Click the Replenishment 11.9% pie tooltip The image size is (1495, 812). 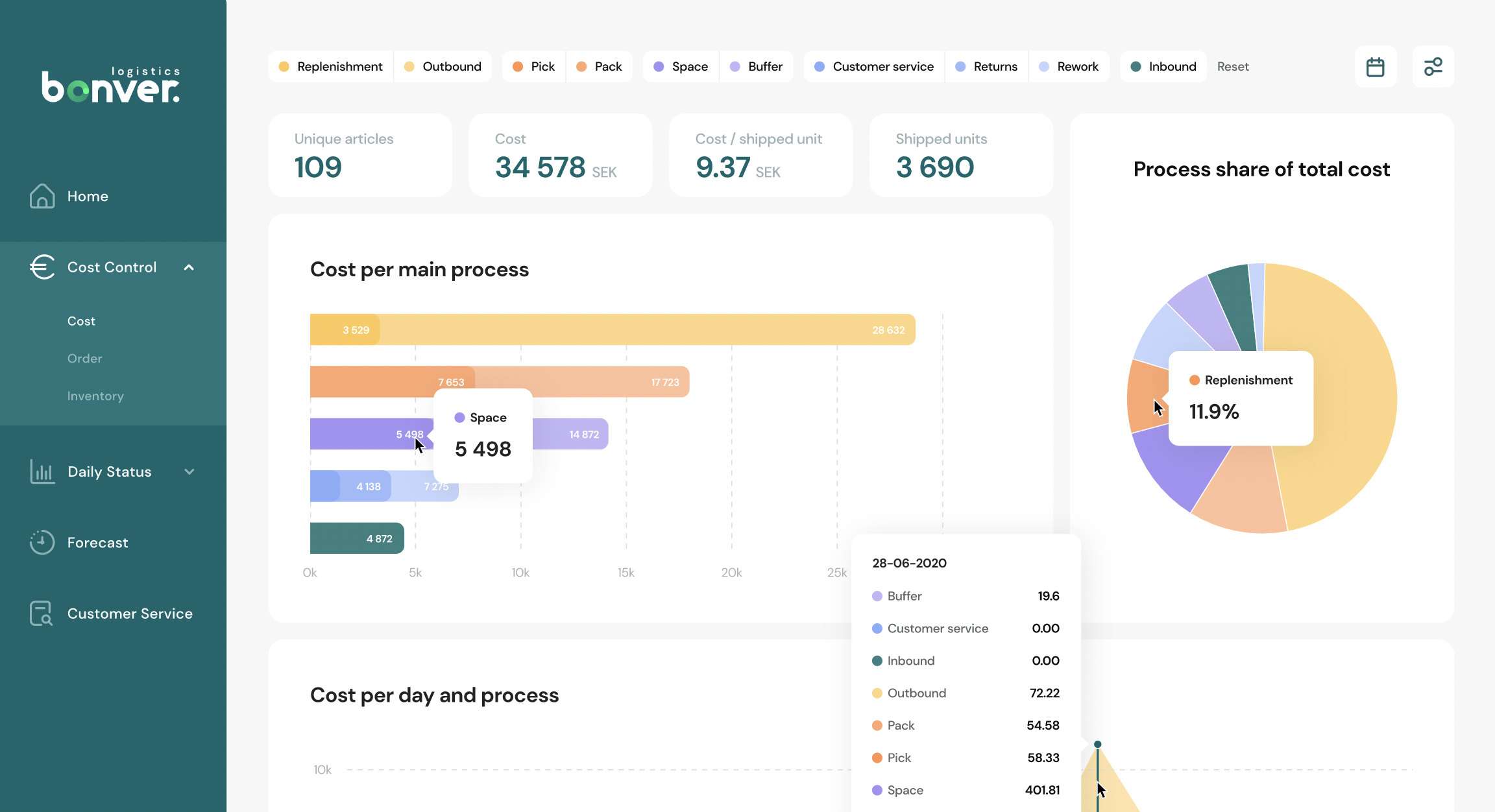(1241, 398)
